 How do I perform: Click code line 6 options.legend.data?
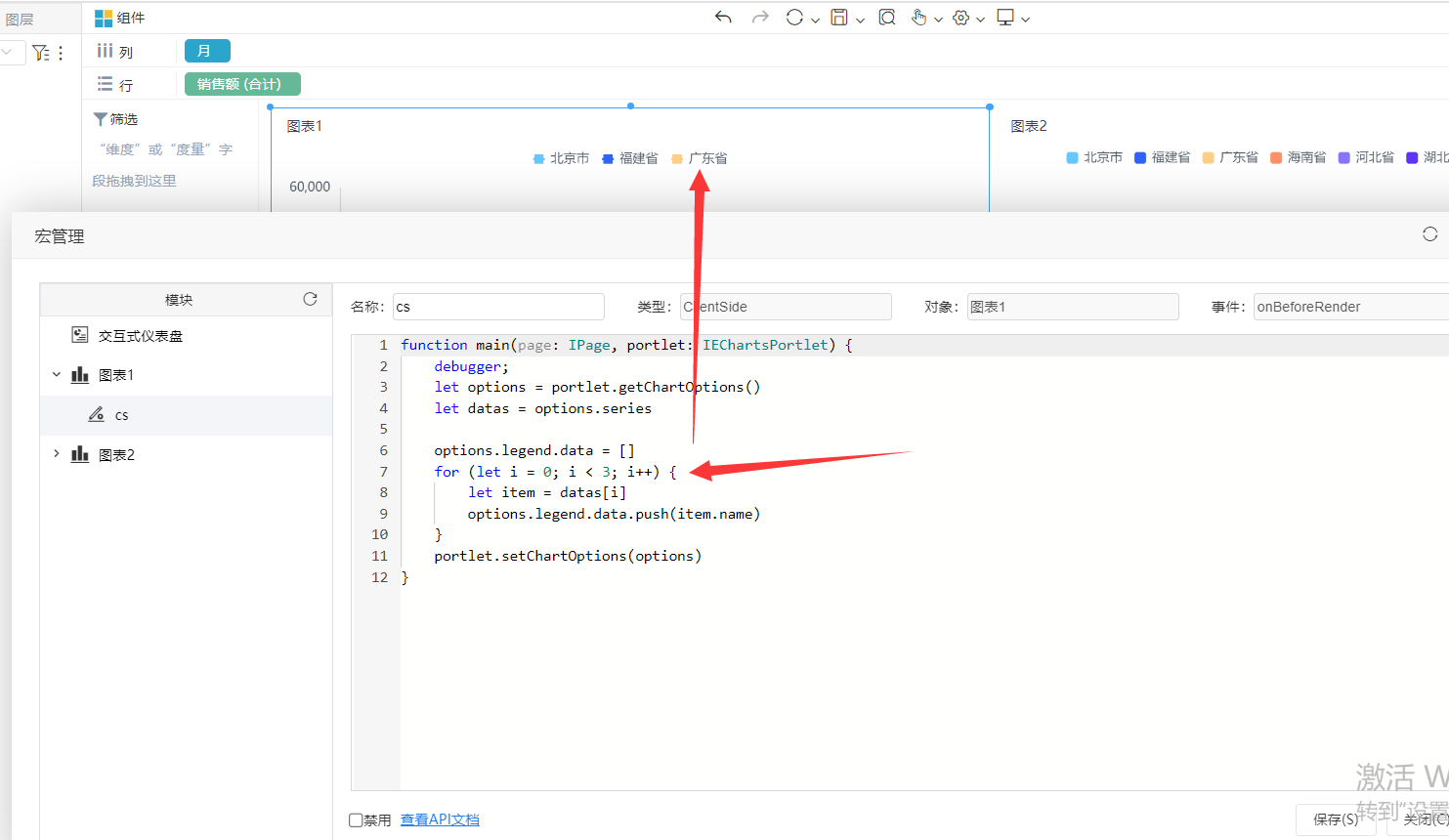534,450
